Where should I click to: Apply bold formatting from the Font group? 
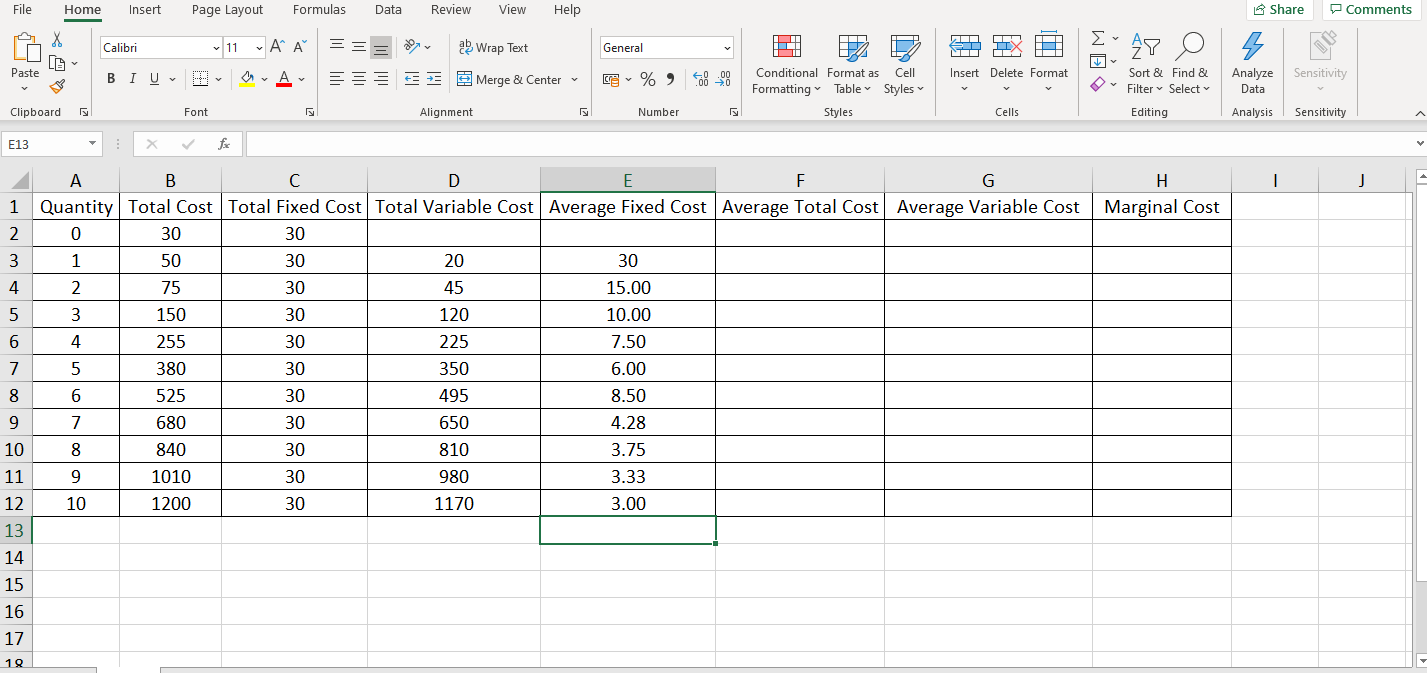pyautogui.click(x=110, y=79)
